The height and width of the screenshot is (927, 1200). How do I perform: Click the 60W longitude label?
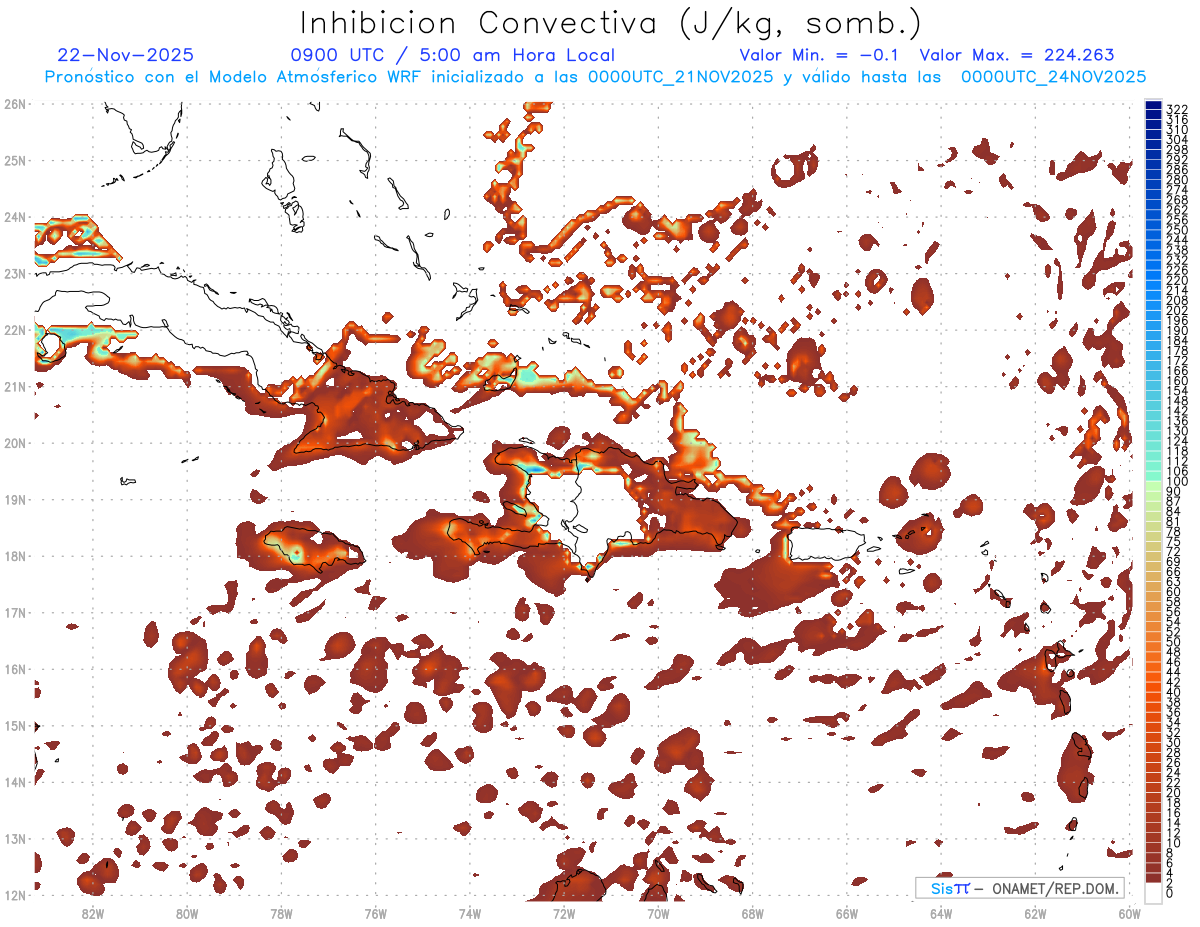1130,912
